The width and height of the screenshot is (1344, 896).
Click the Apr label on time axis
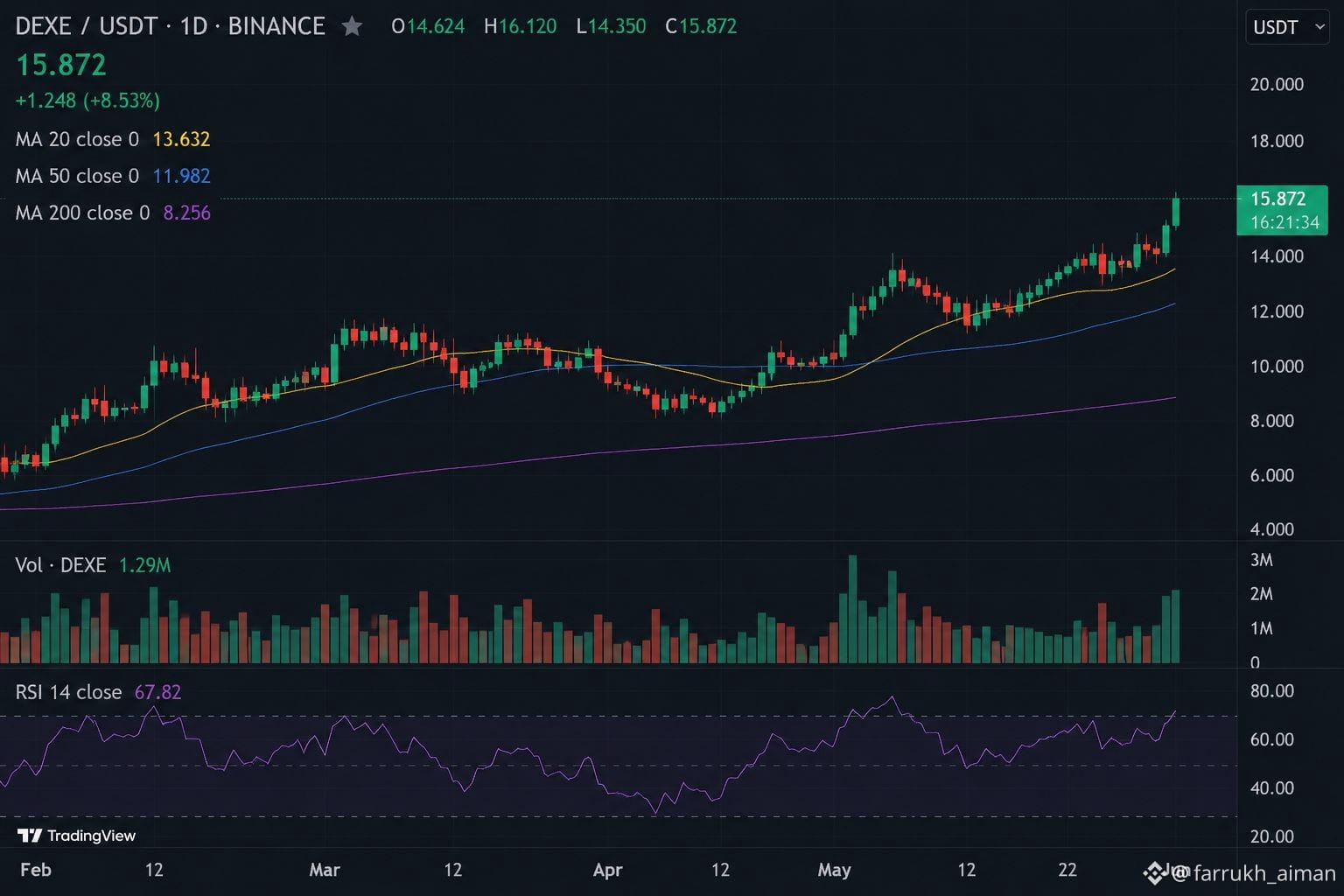[x=607, y=870]
